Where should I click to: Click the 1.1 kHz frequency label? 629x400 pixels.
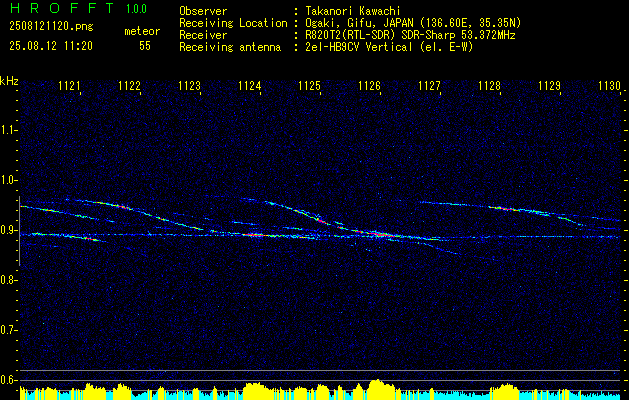(8, 130)
